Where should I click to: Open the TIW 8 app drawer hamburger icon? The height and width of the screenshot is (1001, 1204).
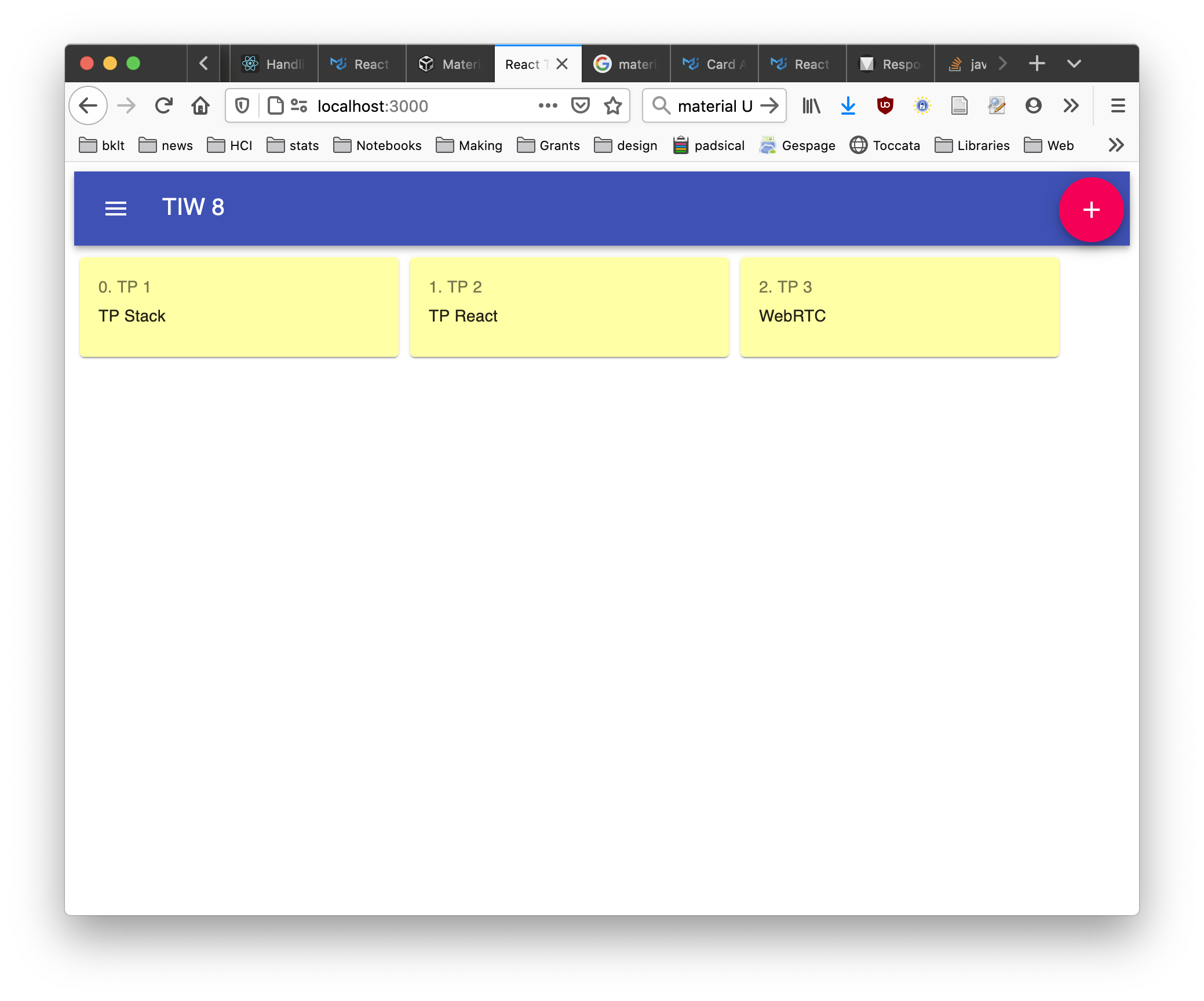click(115, 209)
